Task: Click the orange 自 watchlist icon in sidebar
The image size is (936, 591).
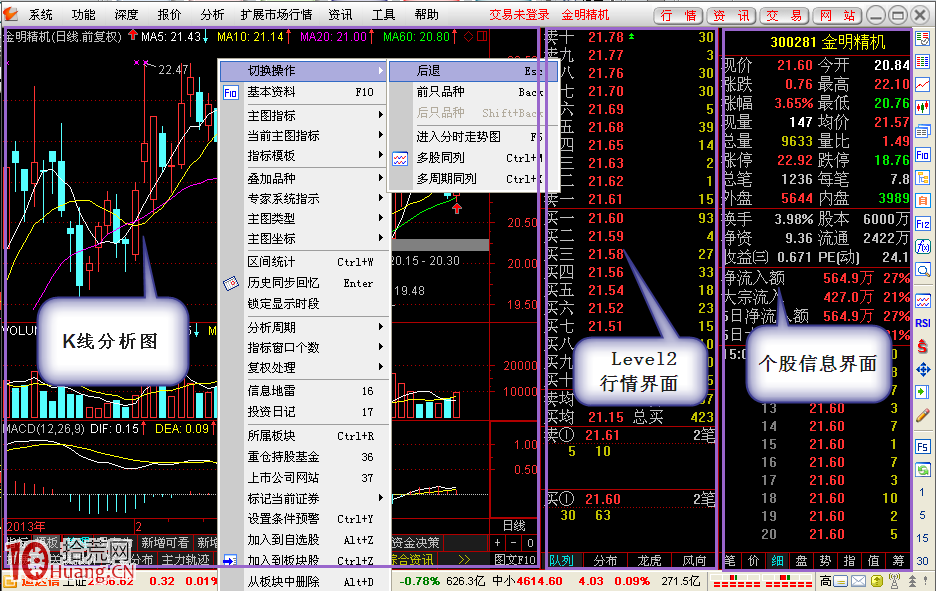Action: 923,201
